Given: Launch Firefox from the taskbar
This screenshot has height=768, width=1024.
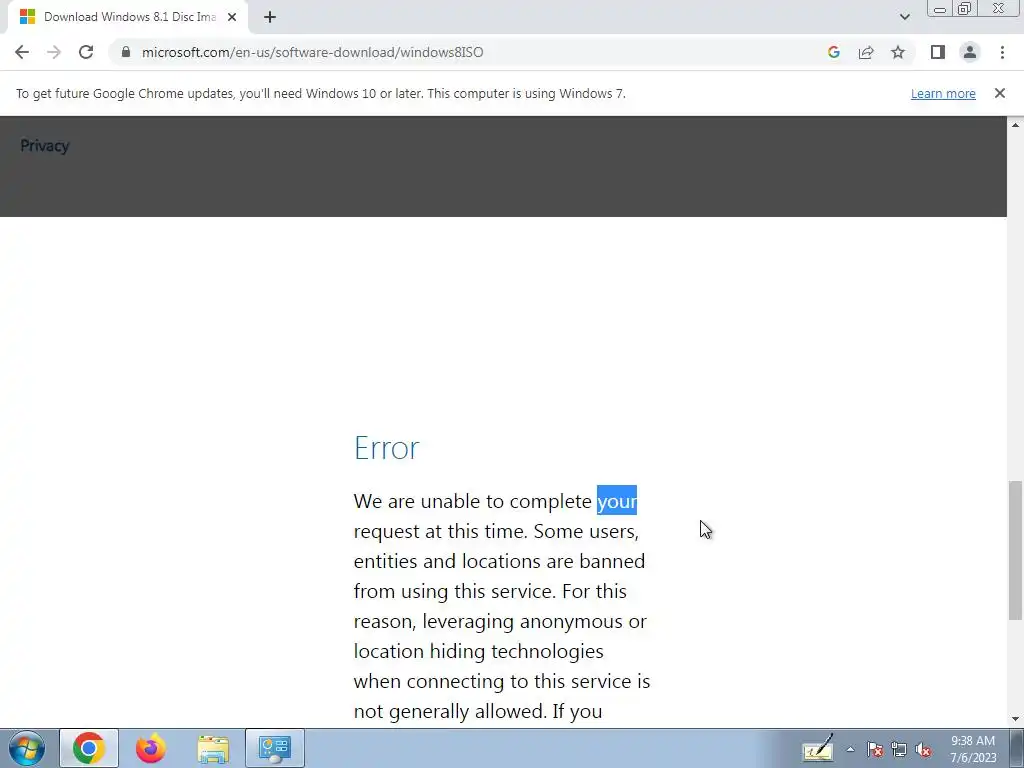Looking at the screenshot, I should (151, 748).
